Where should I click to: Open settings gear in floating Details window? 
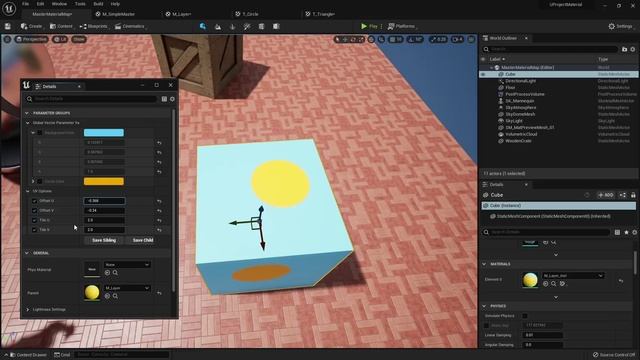click(x=172, y=99)
